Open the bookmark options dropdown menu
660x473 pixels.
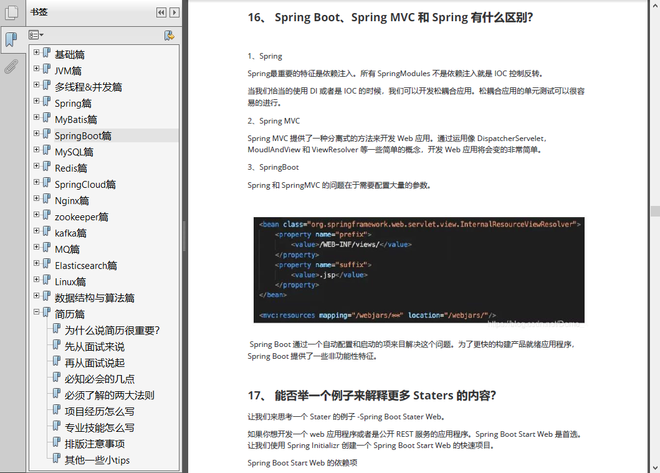pyautogui.click(x=37, y=34)
